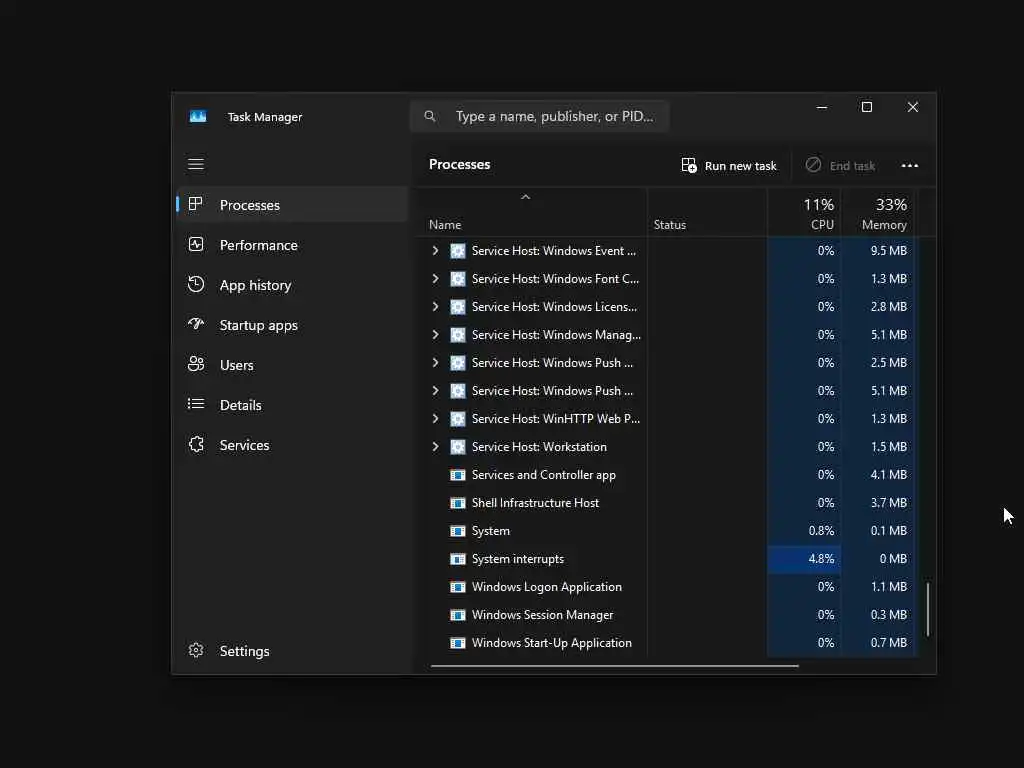
Task: Select the Shell Infrastructure Host row
Action: (667, 503)
